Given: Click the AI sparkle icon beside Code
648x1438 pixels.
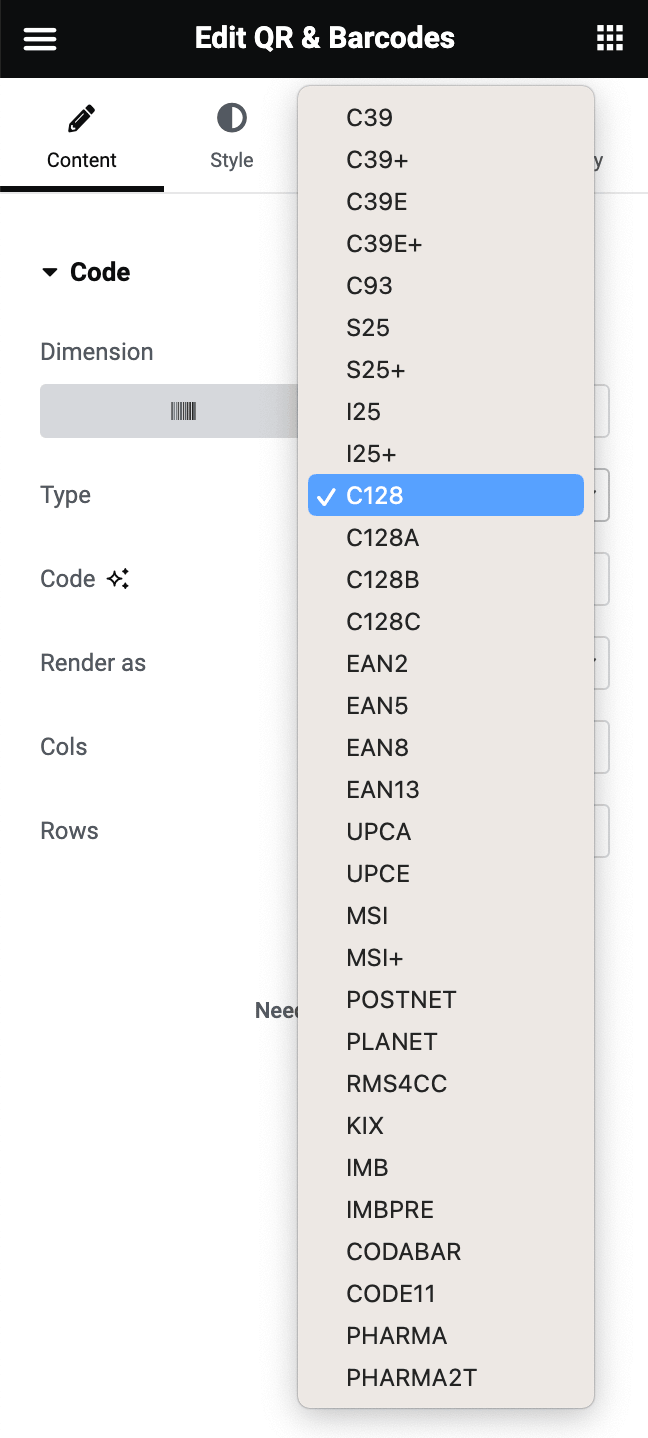Looking at the screenshot, I should (x=118, y=579).
